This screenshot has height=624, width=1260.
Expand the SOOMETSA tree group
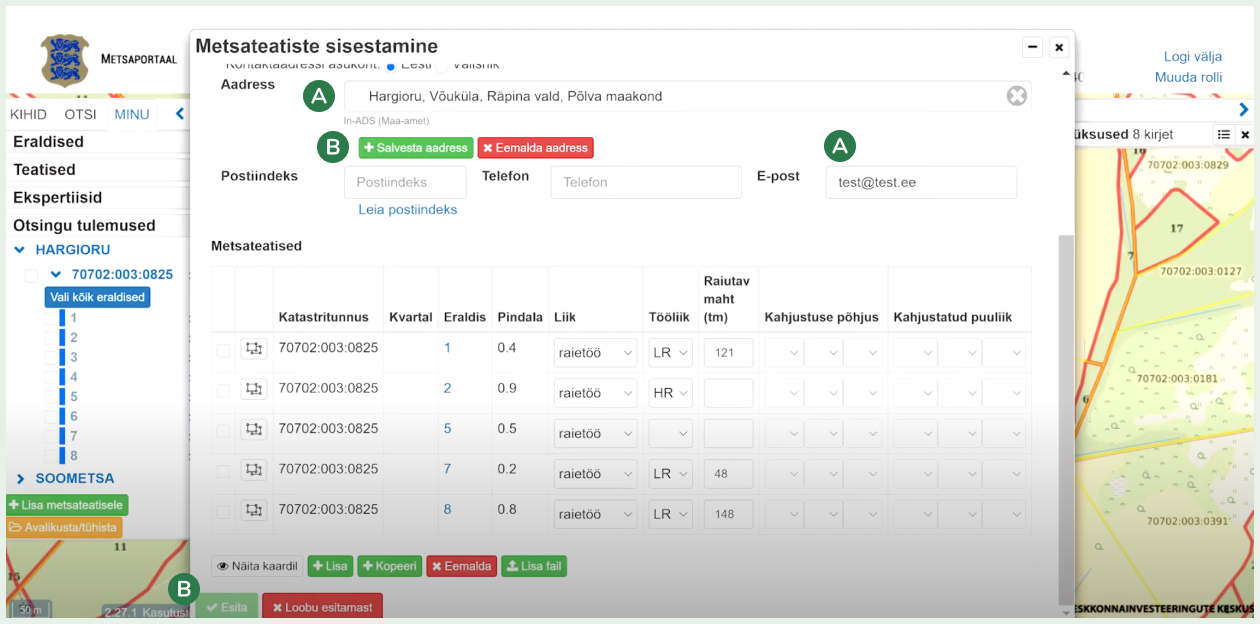point(19,479)
